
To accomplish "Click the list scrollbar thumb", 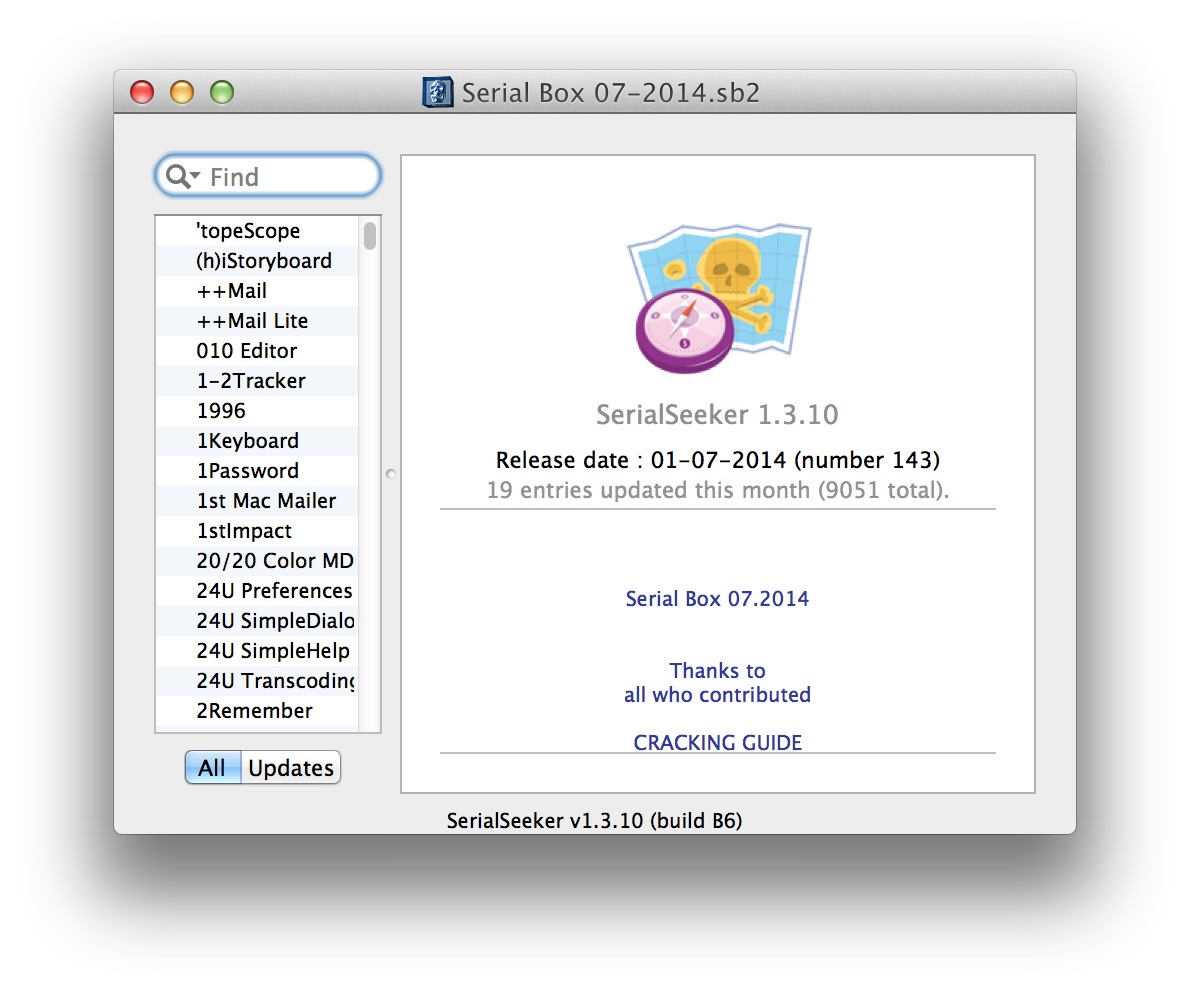I will [x=370, y=235].
